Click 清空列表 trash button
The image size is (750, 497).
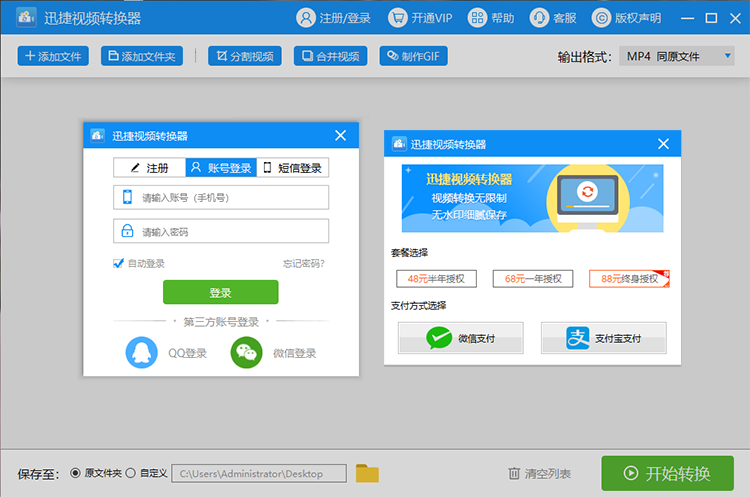(x=540, y=474)
